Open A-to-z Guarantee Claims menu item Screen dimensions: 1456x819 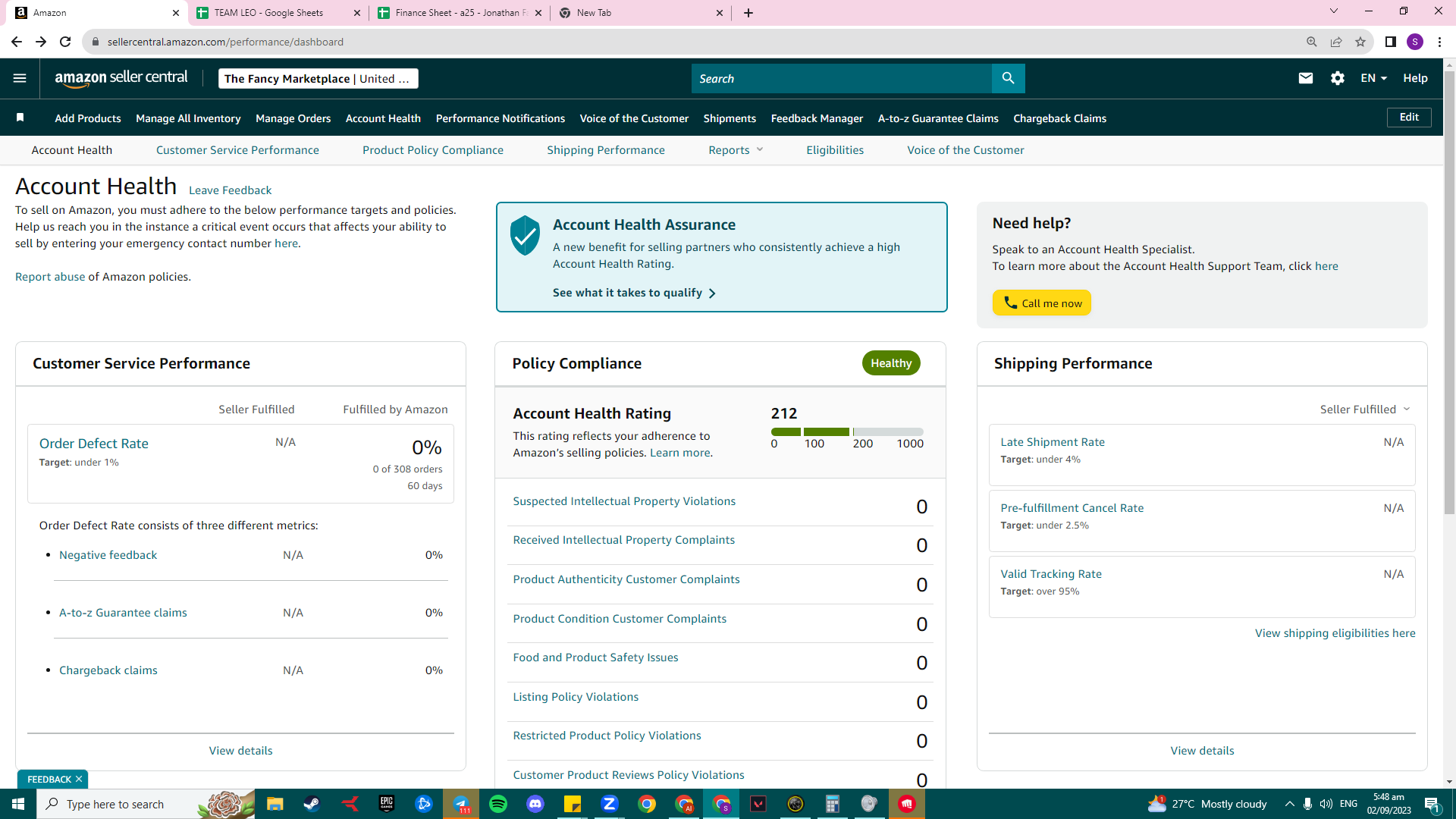coord(938,118)
